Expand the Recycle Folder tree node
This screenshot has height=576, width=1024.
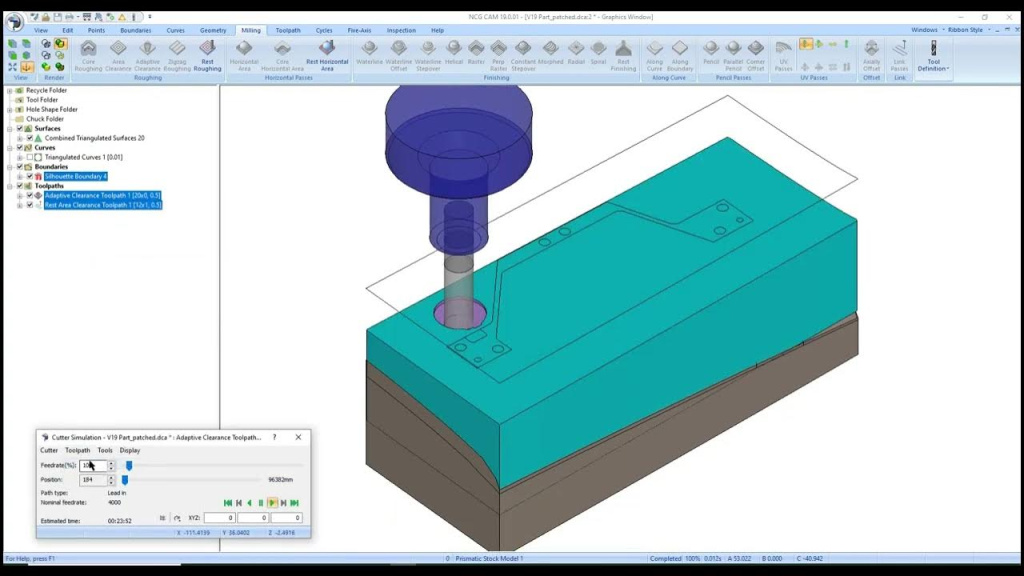tap(10, 91)
